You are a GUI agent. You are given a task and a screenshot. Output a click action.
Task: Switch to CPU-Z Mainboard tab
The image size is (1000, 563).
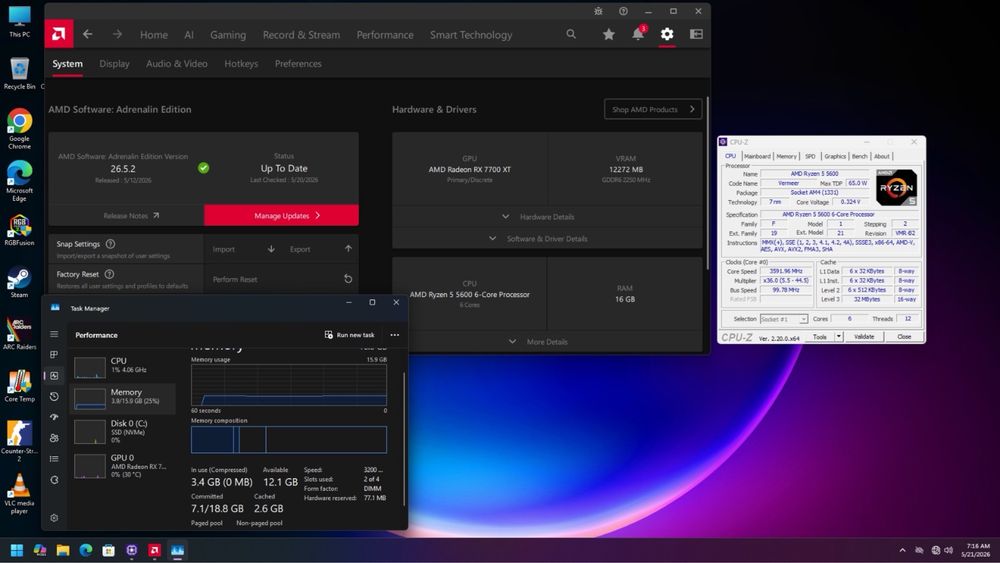[x=757, y=156]
